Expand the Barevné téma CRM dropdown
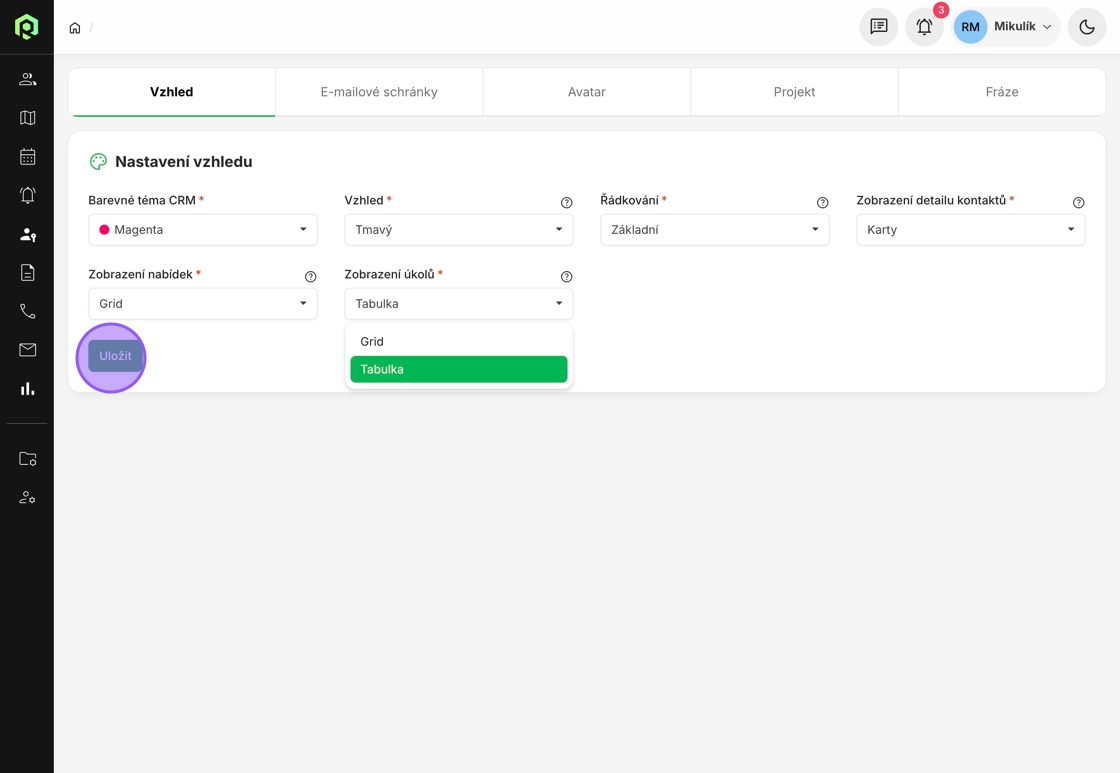The image size is (1120, 773). [x=202, y=230]
